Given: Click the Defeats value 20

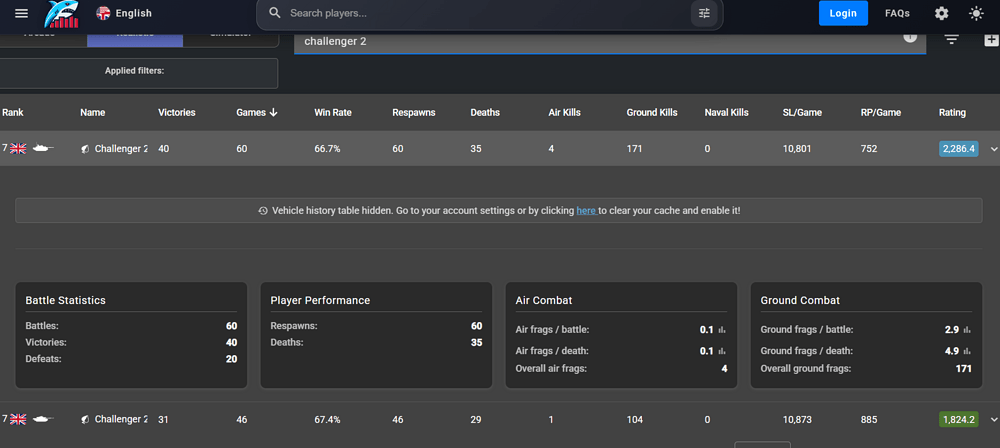Looking at the screenshot, I should 231,359.
